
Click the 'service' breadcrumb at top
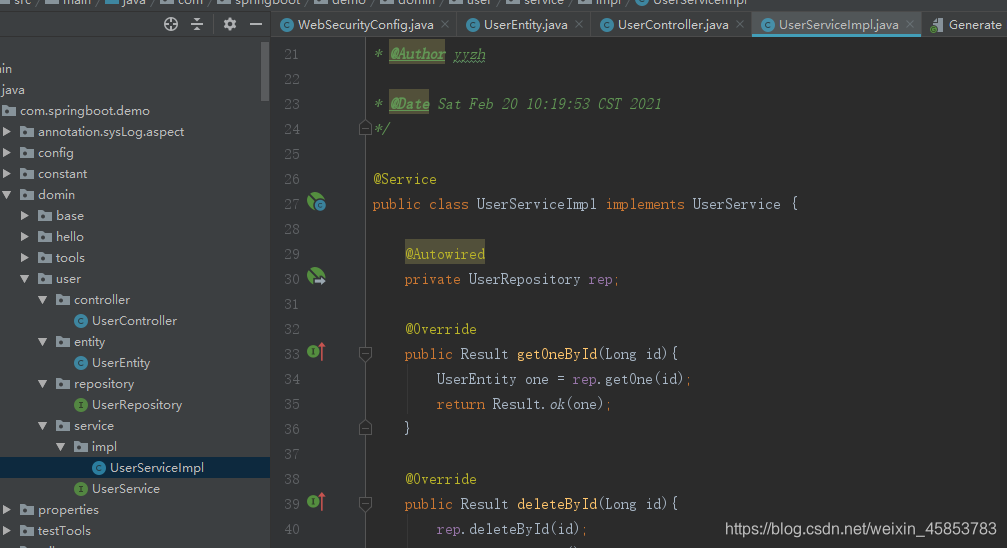pos(543,3)
